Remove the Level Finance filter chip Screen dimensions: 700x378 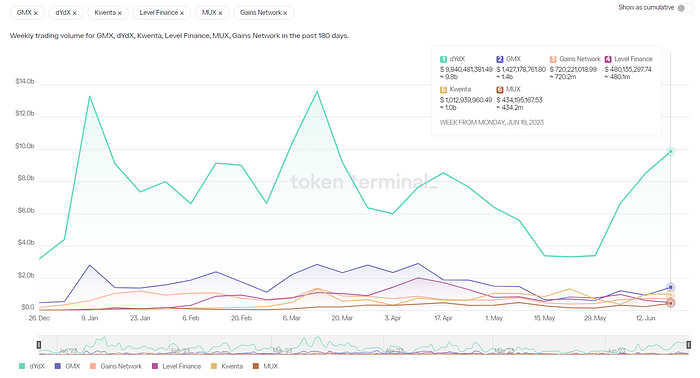tap(182, 13)
